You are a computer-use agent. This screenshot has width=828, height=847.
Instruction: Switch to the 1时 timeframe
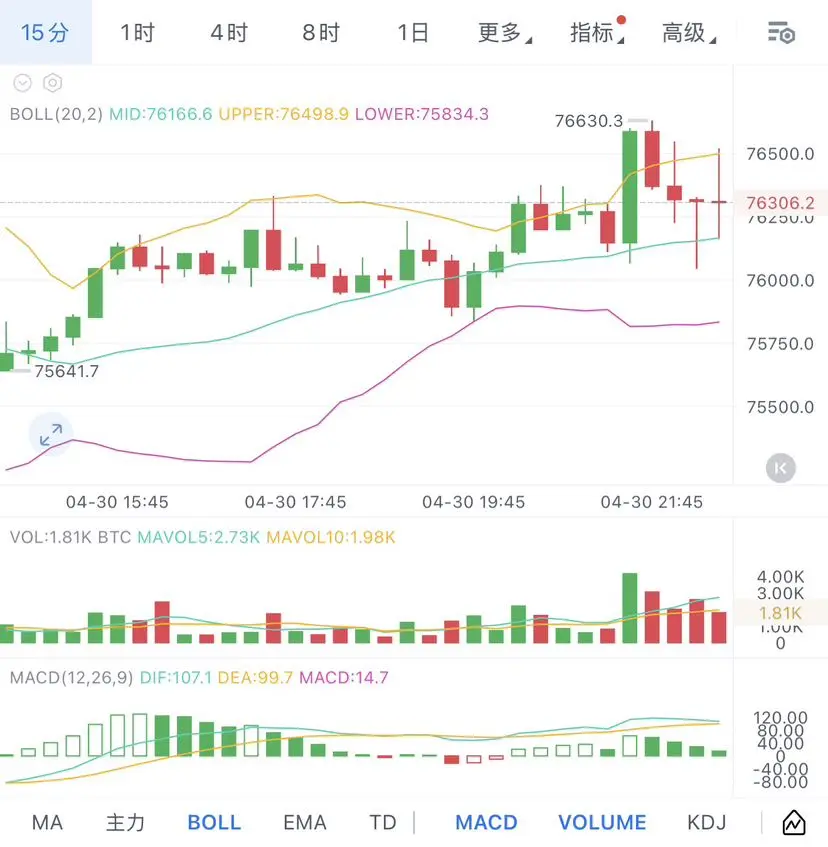pyautogui.click(x=137, y=32)
